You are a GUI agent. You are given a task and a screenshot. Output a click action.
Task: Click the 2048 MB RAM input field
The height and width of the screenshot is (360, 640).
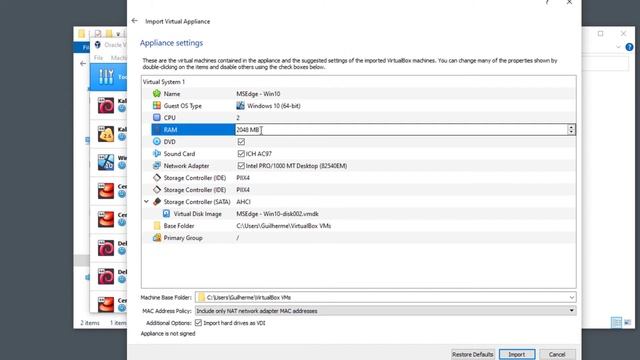(401, 129)
